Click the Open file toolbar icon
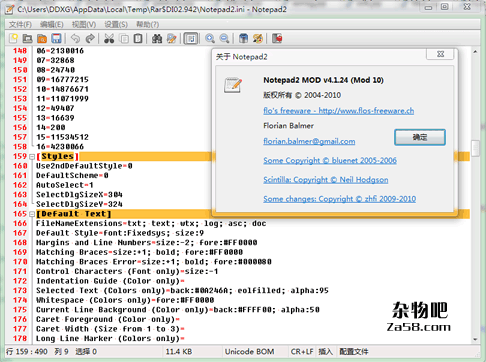The image size is (486, 362). [27, 39]
